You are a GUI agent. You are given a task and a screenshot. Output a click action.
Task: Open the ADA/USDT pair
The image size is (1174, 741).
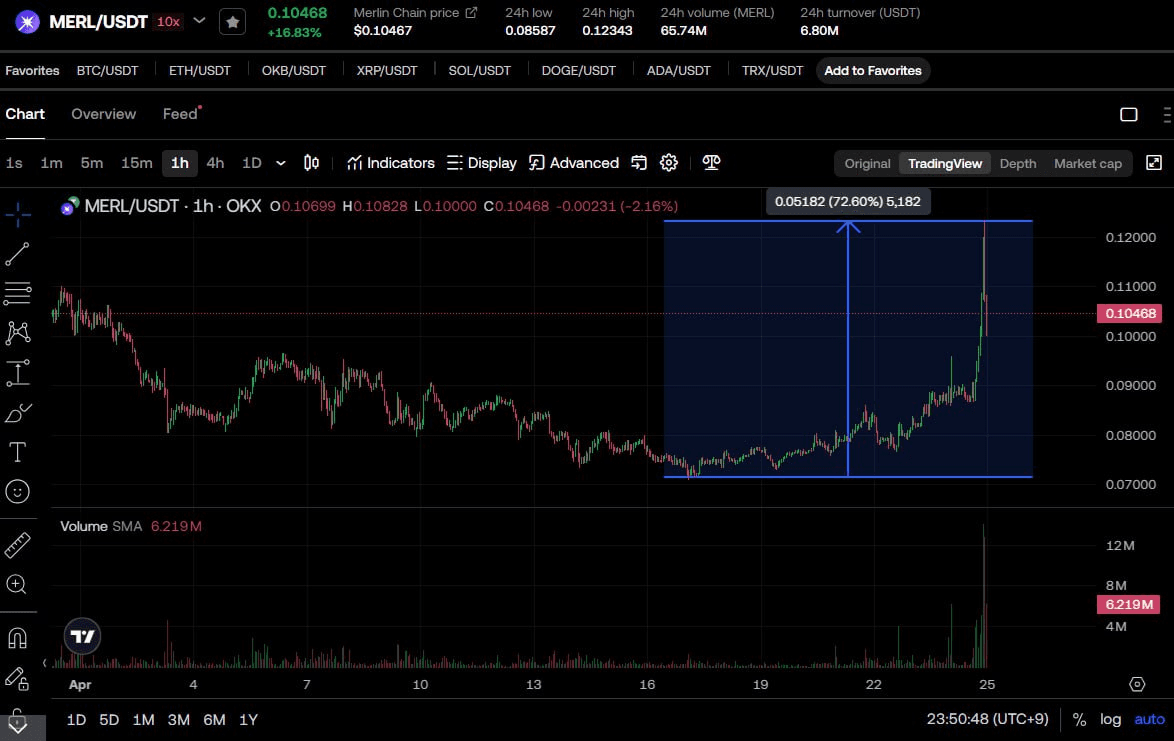pos(678,70)
